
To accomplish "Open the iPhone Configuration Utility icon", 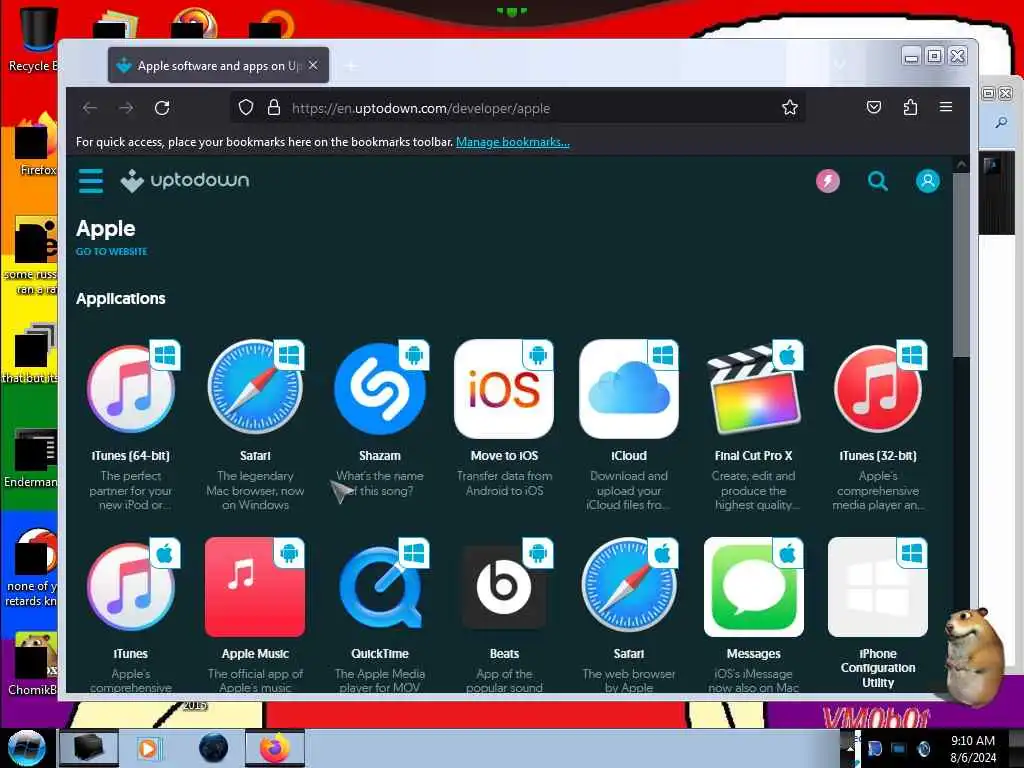I will pos(878,587).
